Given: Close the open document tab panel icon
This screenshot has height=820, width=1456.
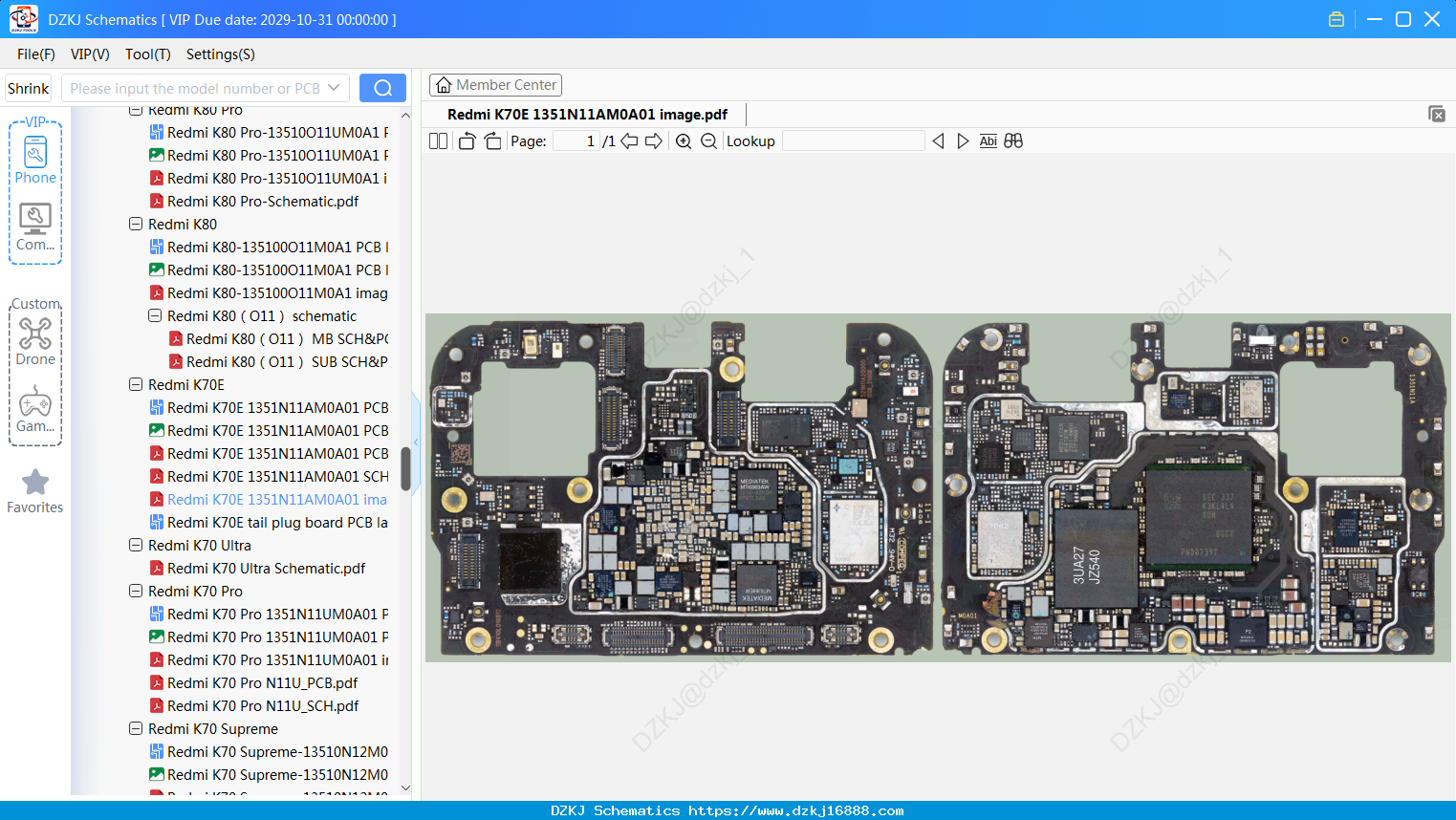Looking at the screenshot, I should 1437,114.
